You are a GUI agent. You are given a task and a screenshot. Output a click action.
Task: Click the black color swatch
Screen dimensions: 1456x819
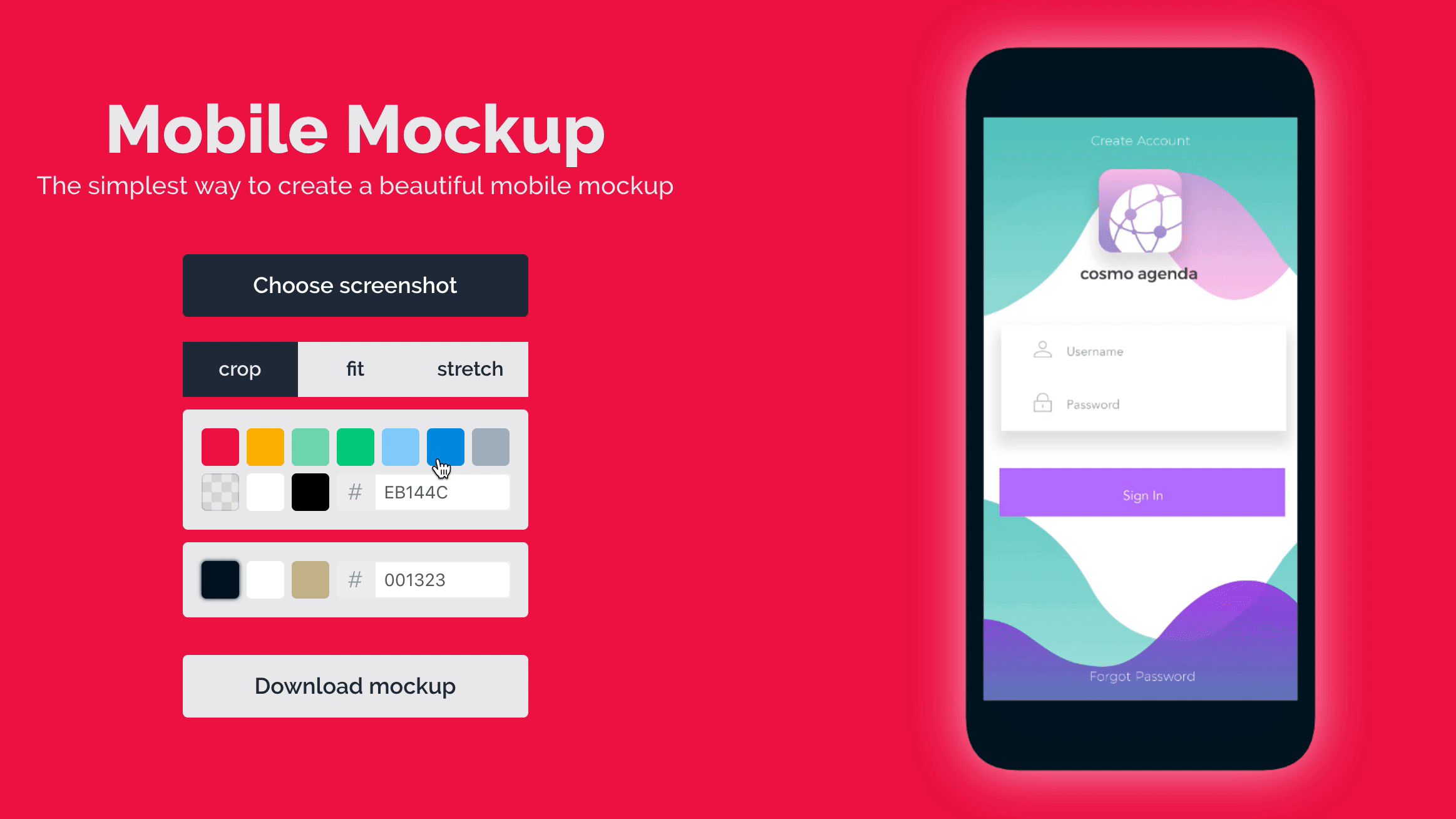pos(310,492)
